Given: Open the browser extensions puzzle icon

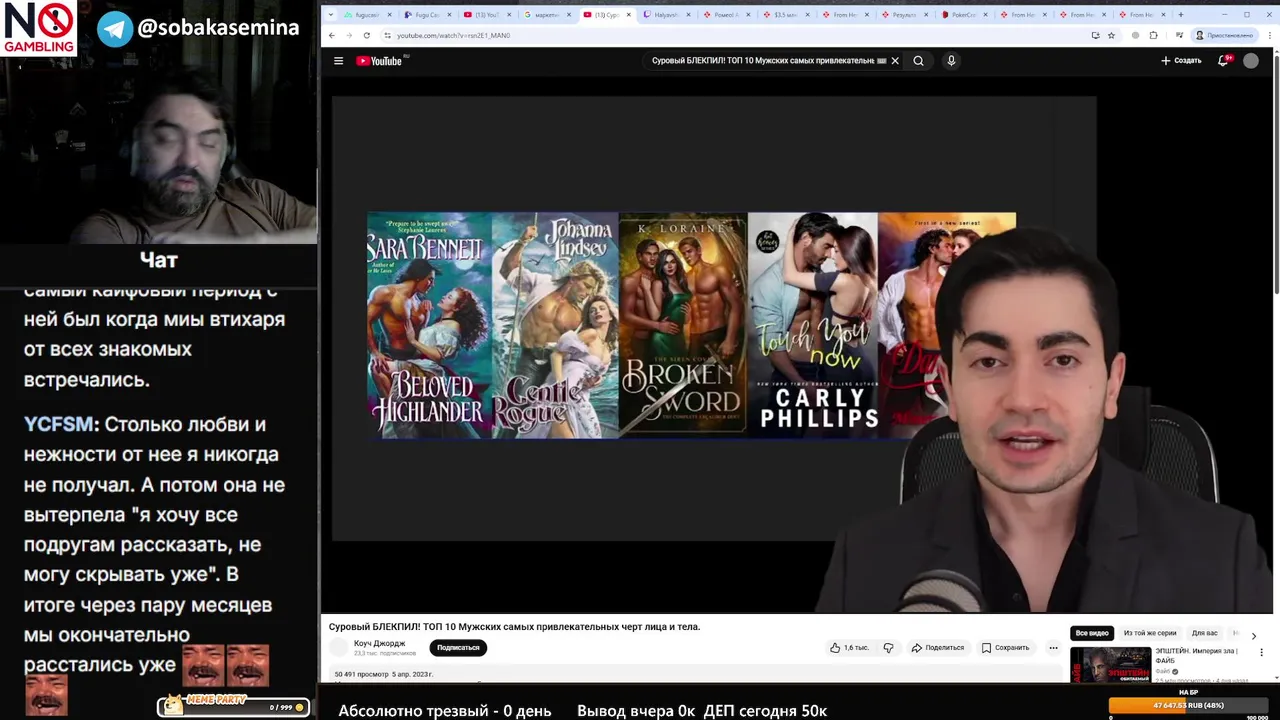Looking at the screenshot, I should coord(1153,35).
